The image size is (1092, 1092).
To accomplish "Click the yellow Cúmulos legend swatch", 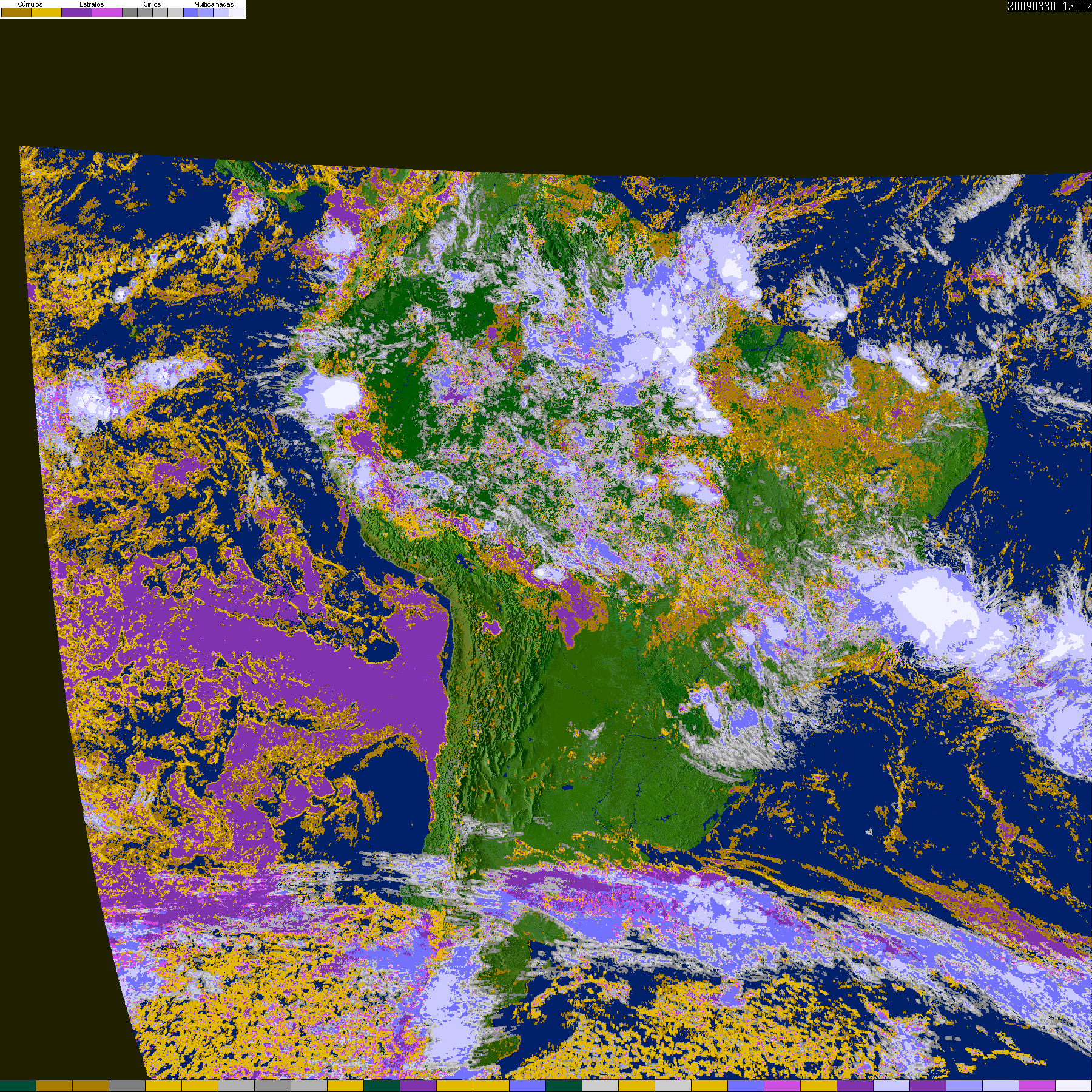I will click(47, 12).
